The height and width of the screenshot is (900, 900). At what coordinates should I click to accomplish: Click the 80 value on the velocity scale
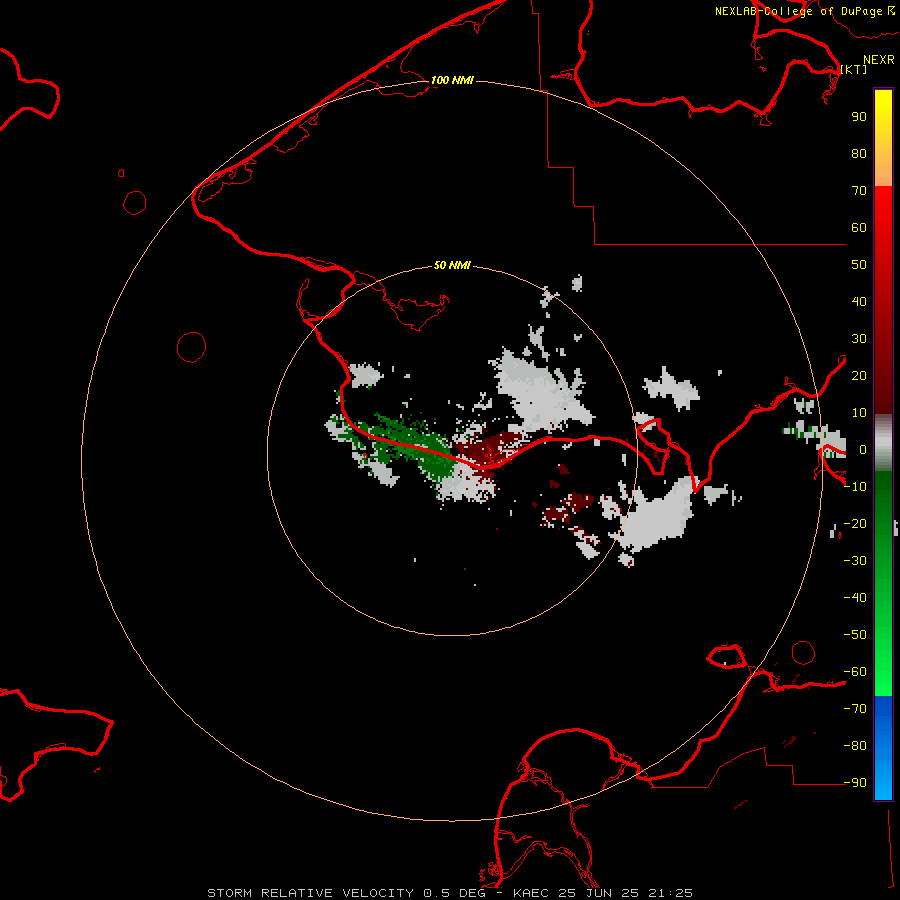859,154
